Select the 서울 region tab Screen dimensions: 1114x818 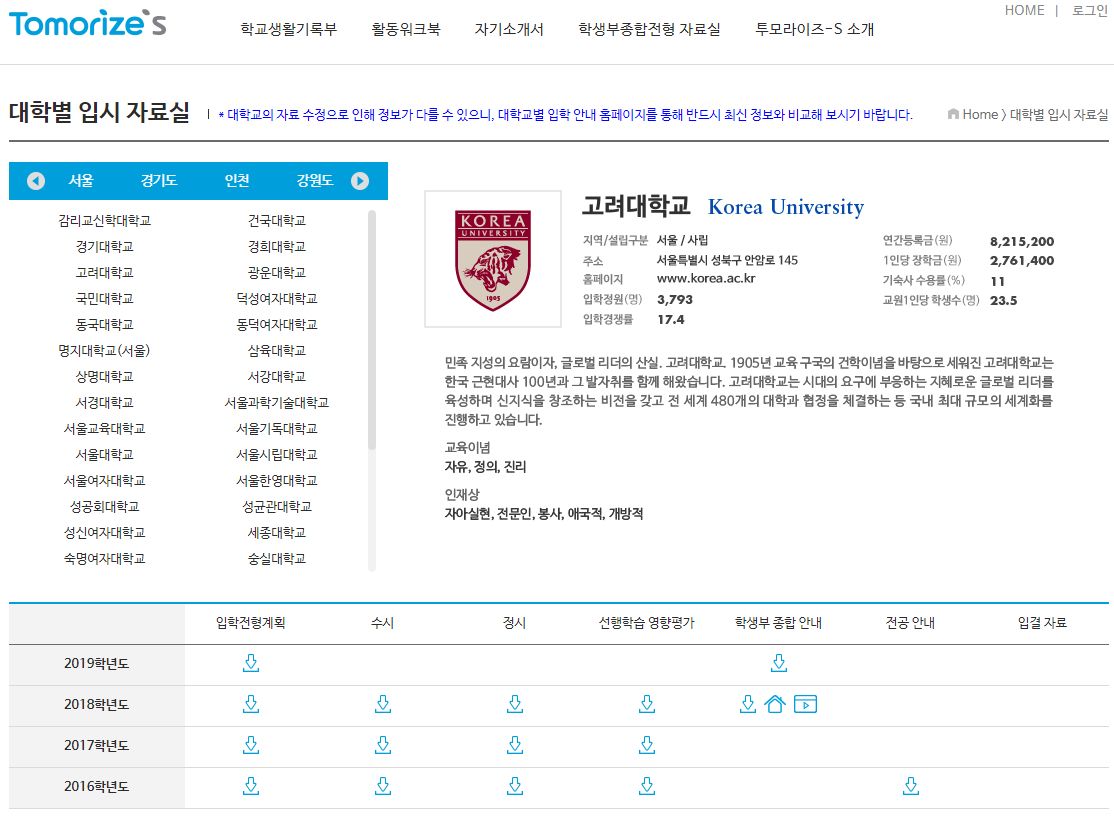80,181
